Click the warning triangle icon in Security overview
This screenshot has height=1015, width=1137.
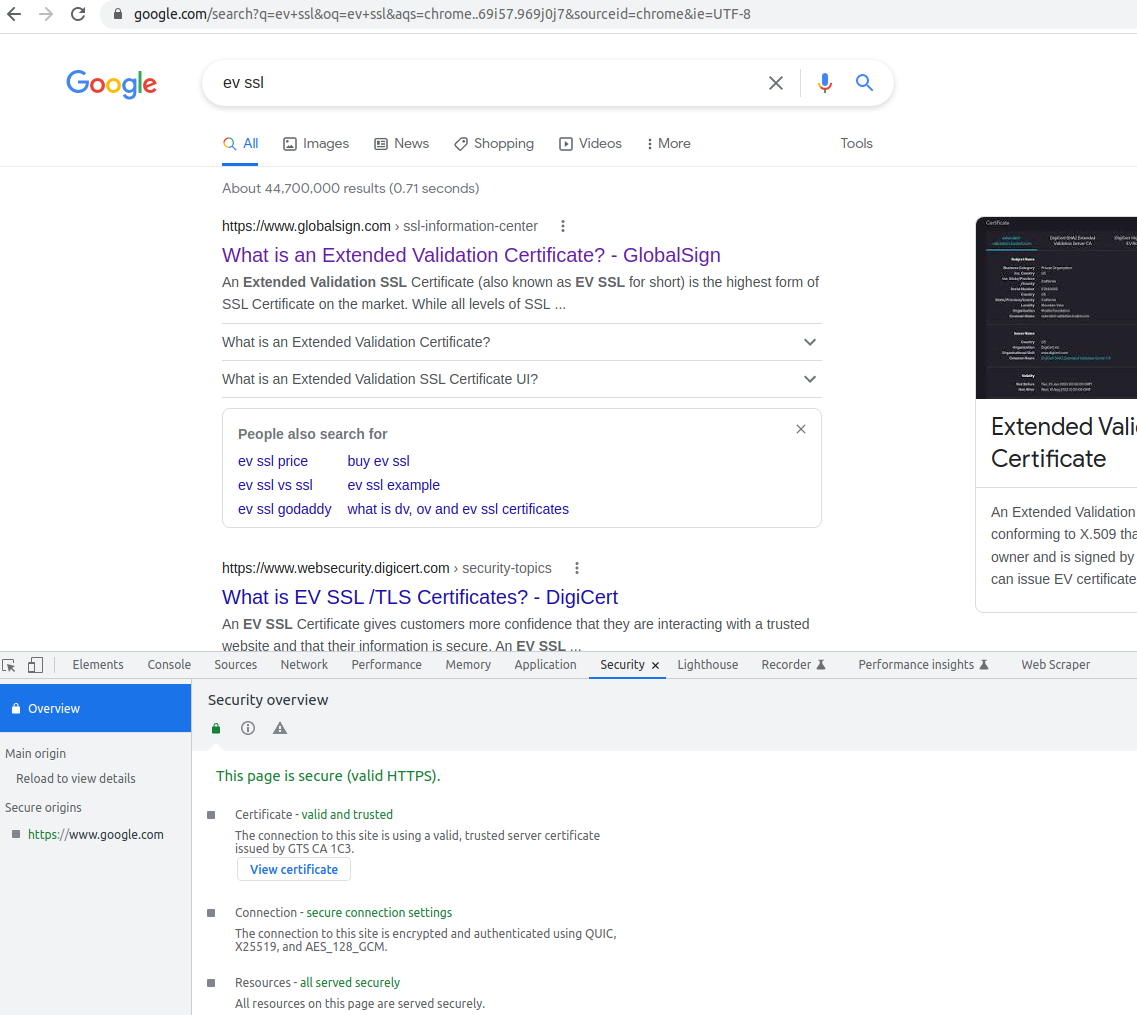279,728
